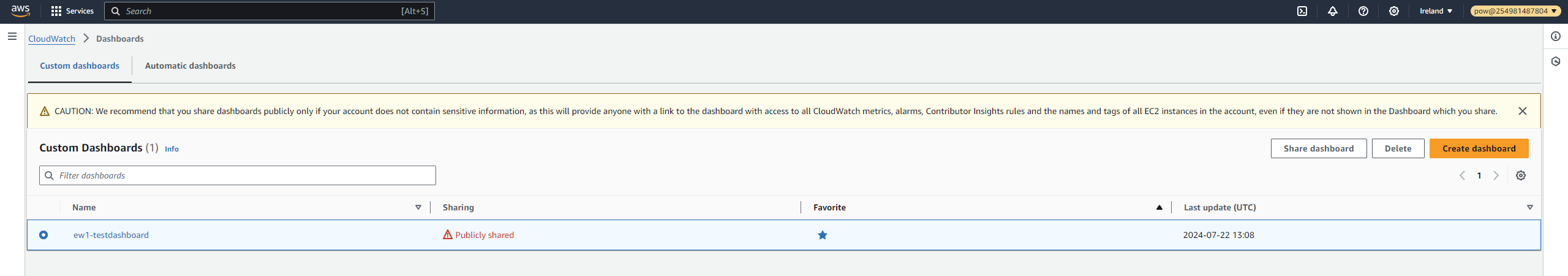Open the ew1-testdashboard link

pyautogui.click(x=111, y=235)
